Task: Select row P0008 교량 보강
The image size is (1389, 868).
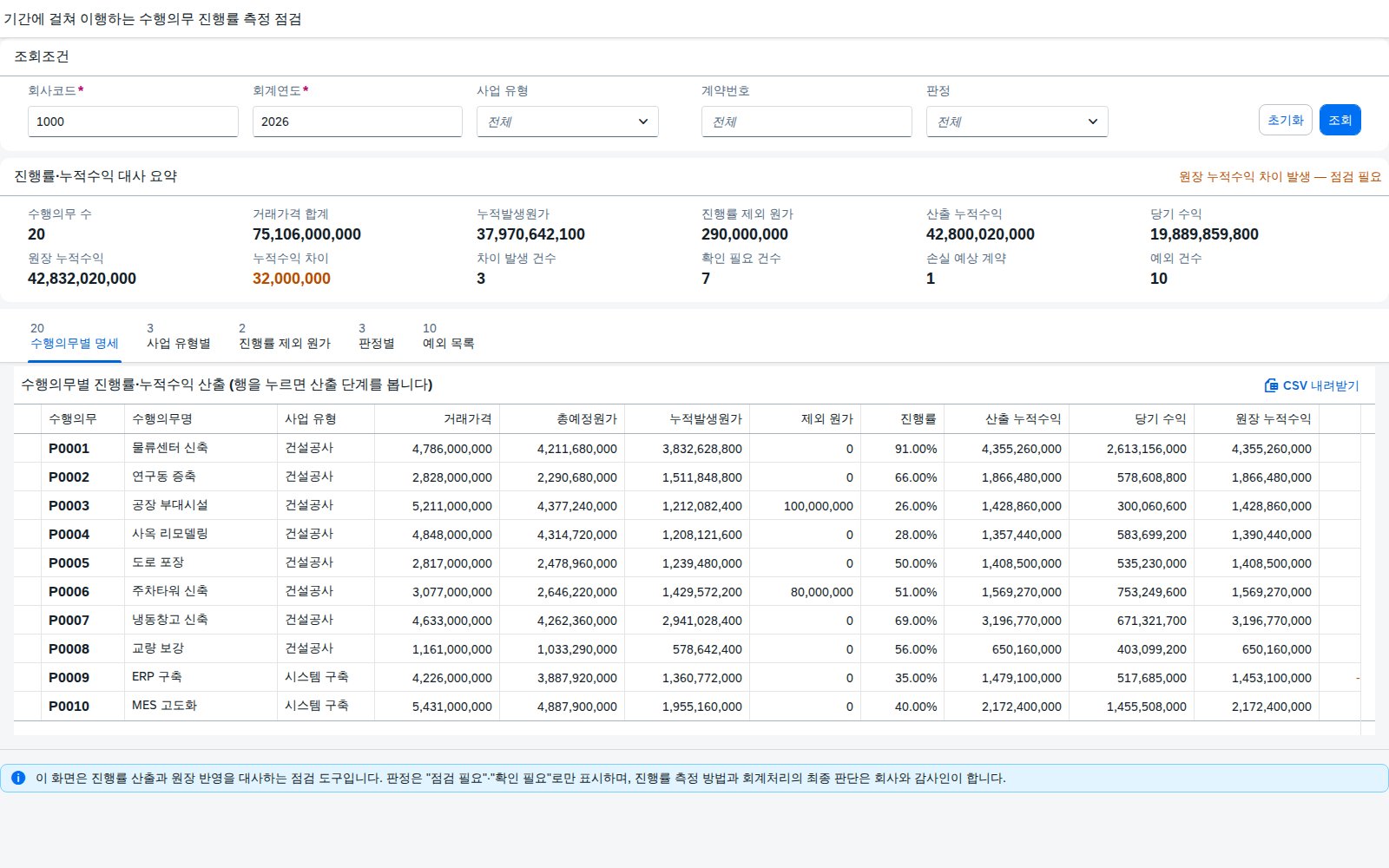Action: (x=688, y=648)
